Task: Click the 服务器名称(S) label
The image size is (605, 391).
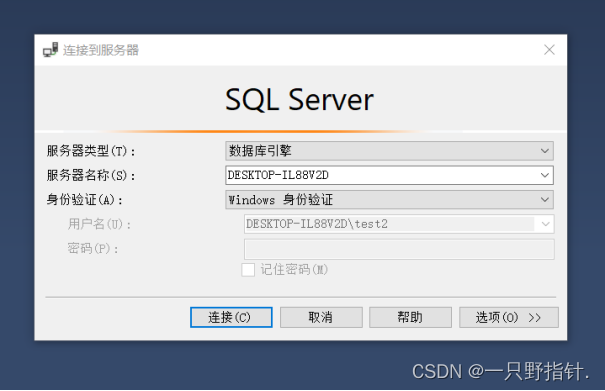Action: pos(91,175)
